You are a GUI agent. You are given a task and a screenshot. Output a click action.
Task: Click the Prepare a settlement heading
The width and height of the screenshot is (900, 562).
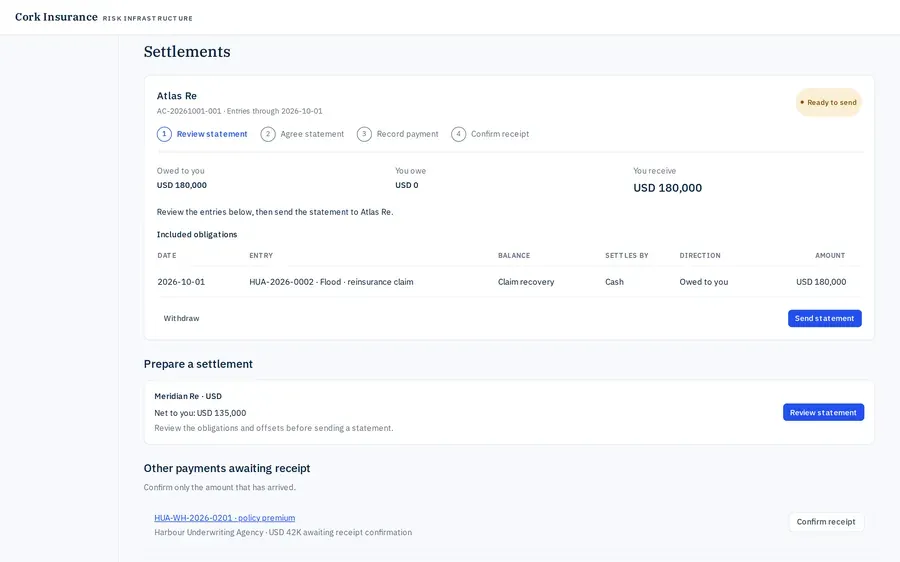tap(198, 364)
